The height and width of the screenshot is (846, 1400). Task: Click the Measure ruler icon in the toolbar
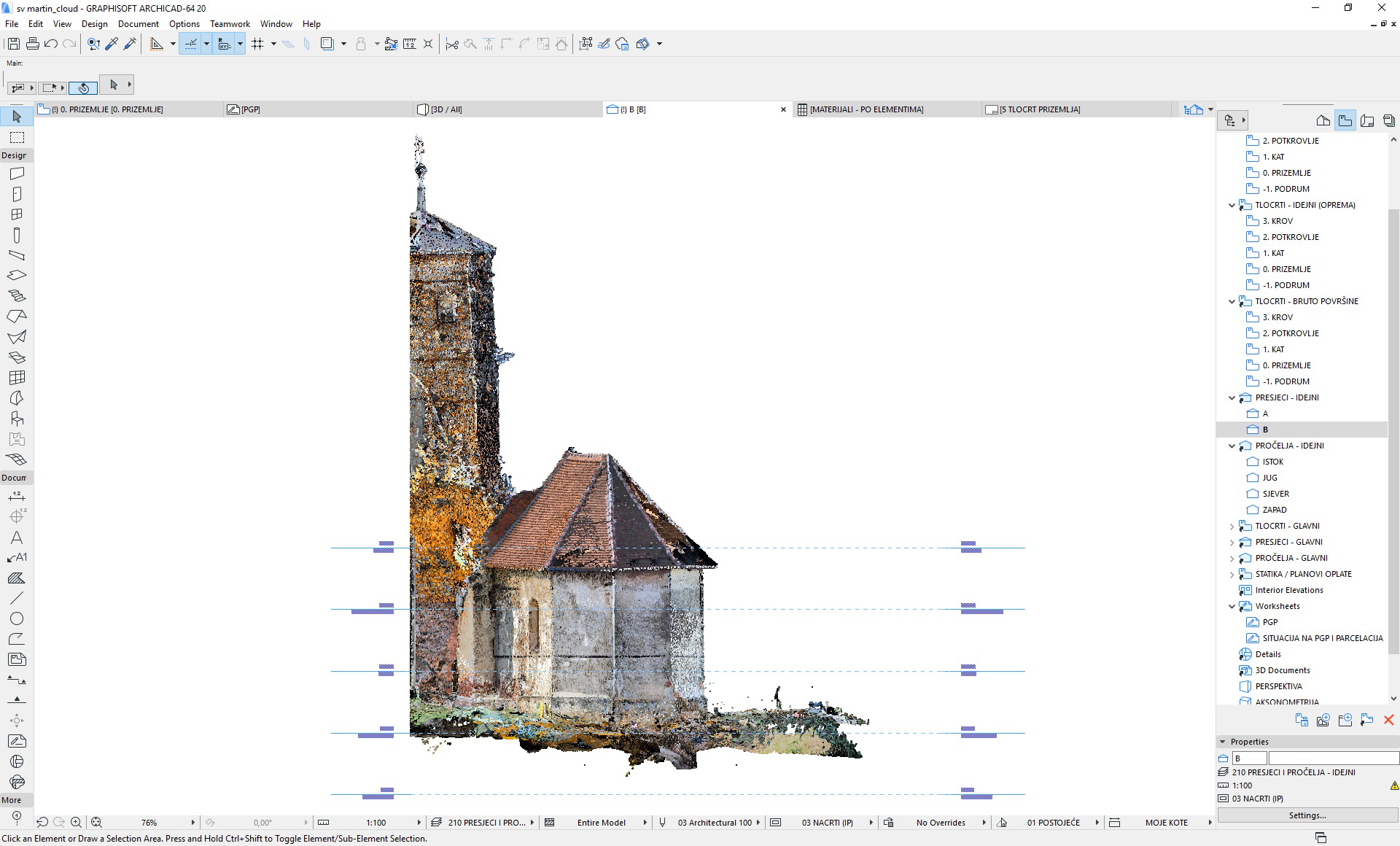click(x=409, y=44)
